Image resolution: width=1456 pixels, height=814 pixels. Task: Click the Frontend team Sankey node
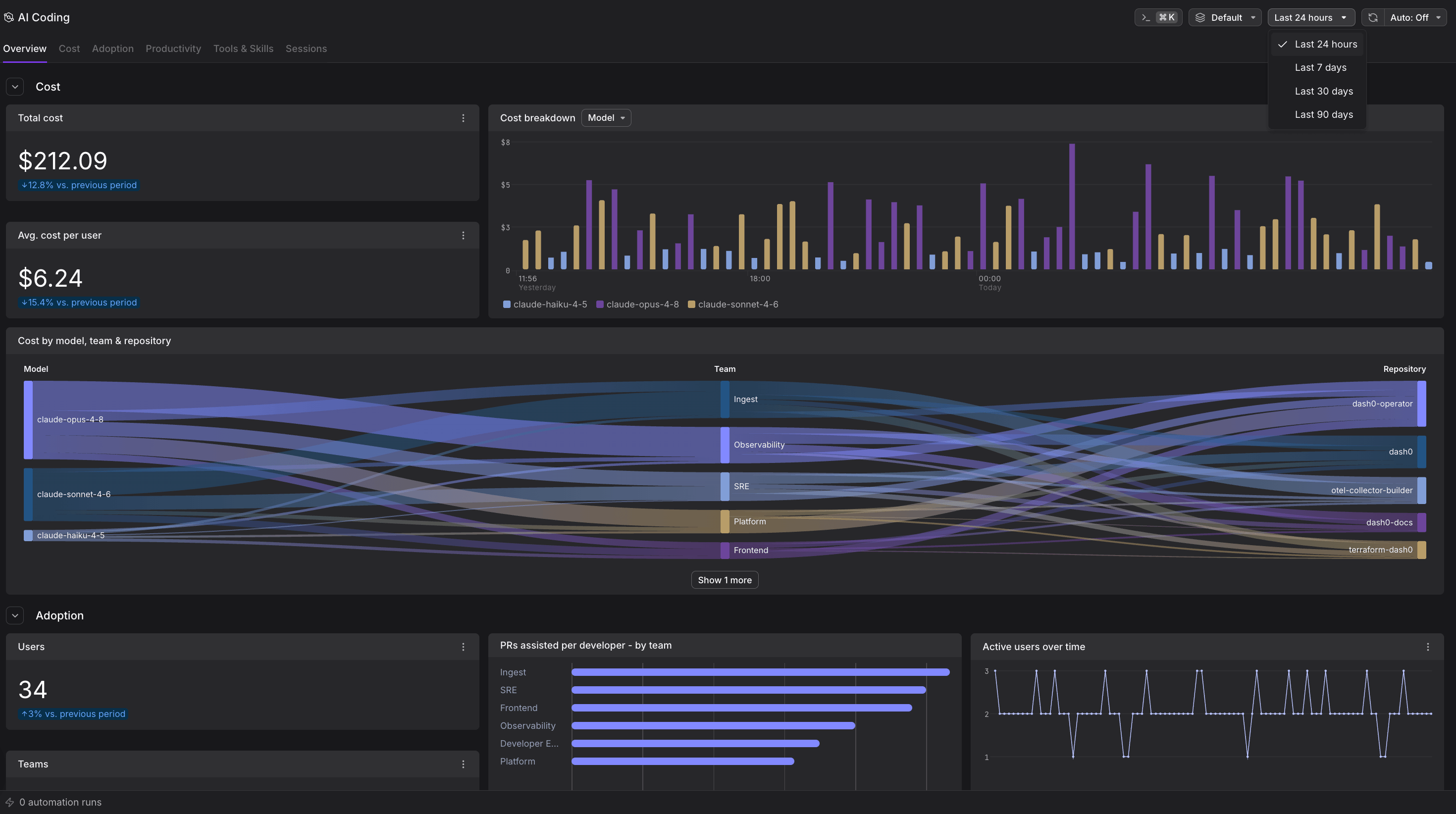coord(725,551)
